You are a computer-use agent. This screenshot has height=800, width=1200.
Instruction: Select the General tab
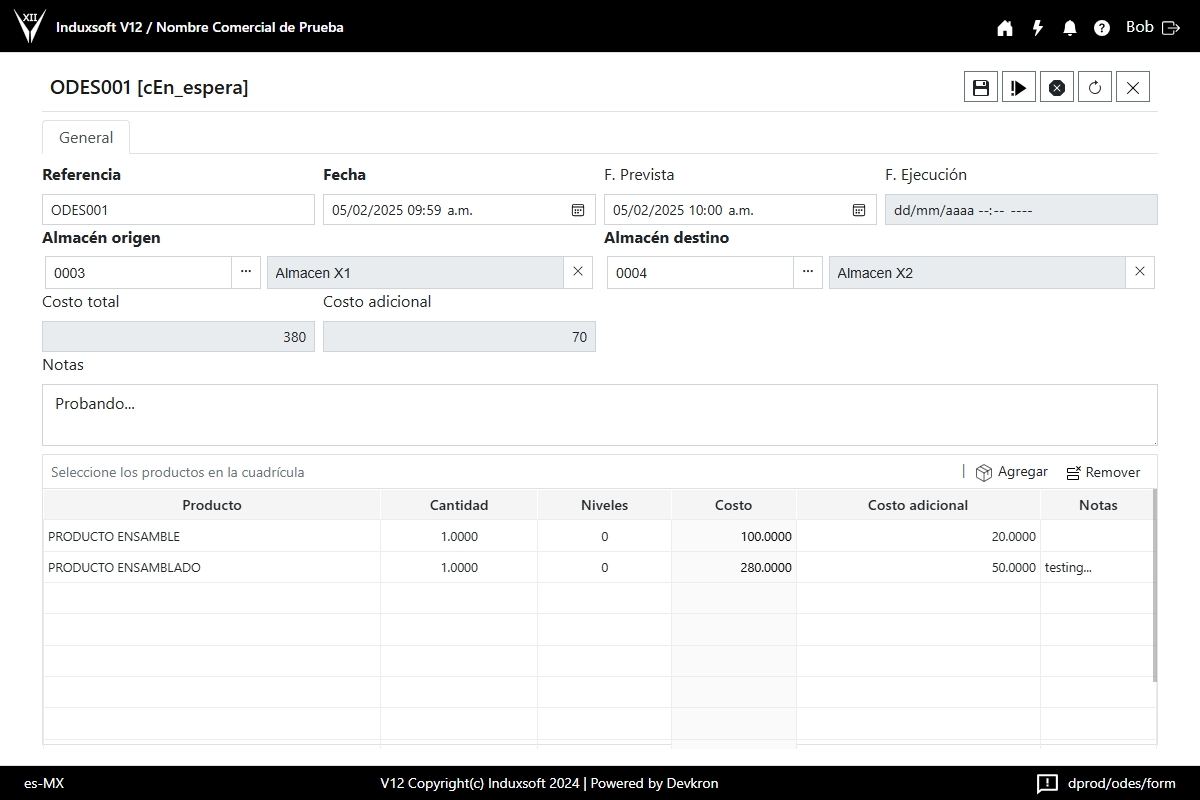(86, 138)
